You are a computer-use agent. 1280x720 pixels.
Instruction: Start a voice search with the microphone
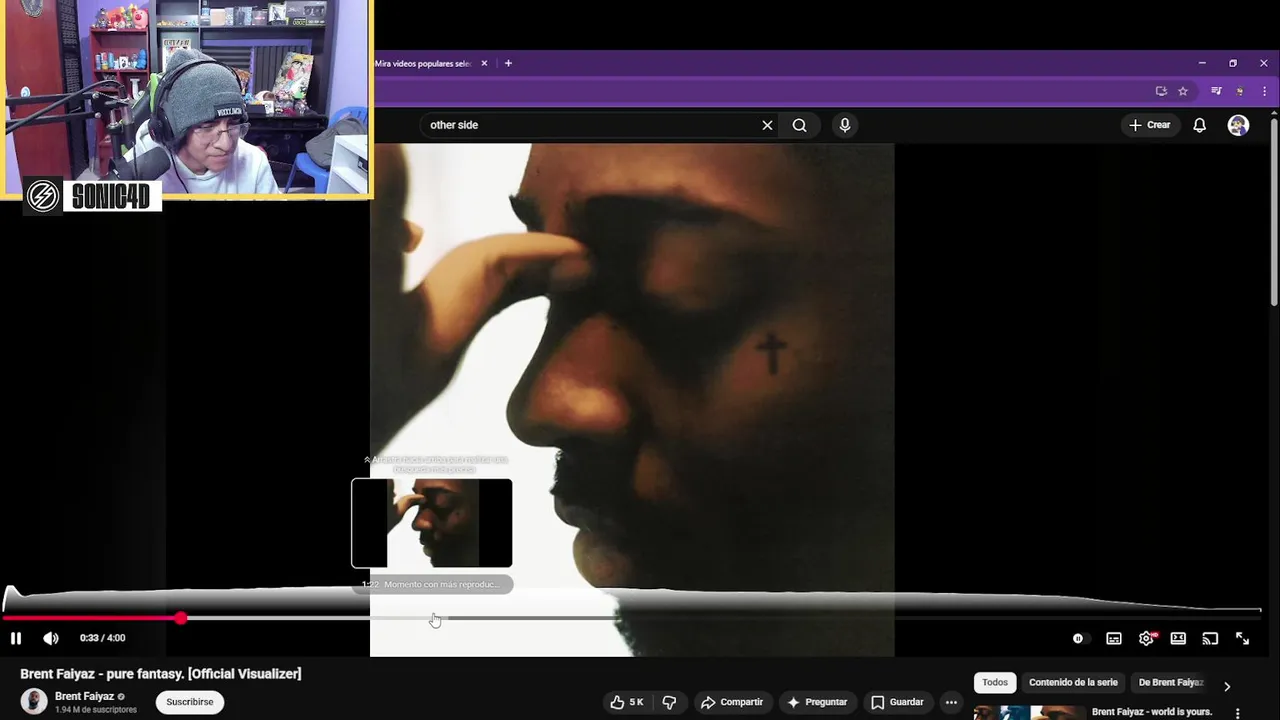[845, 125]
